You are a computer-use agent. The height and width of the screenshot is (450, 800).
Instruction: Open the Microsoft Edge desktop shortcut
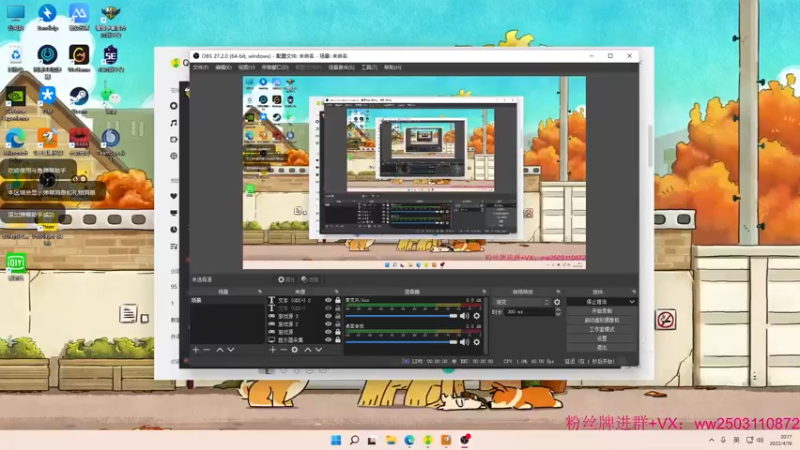(x=16, y=142)
